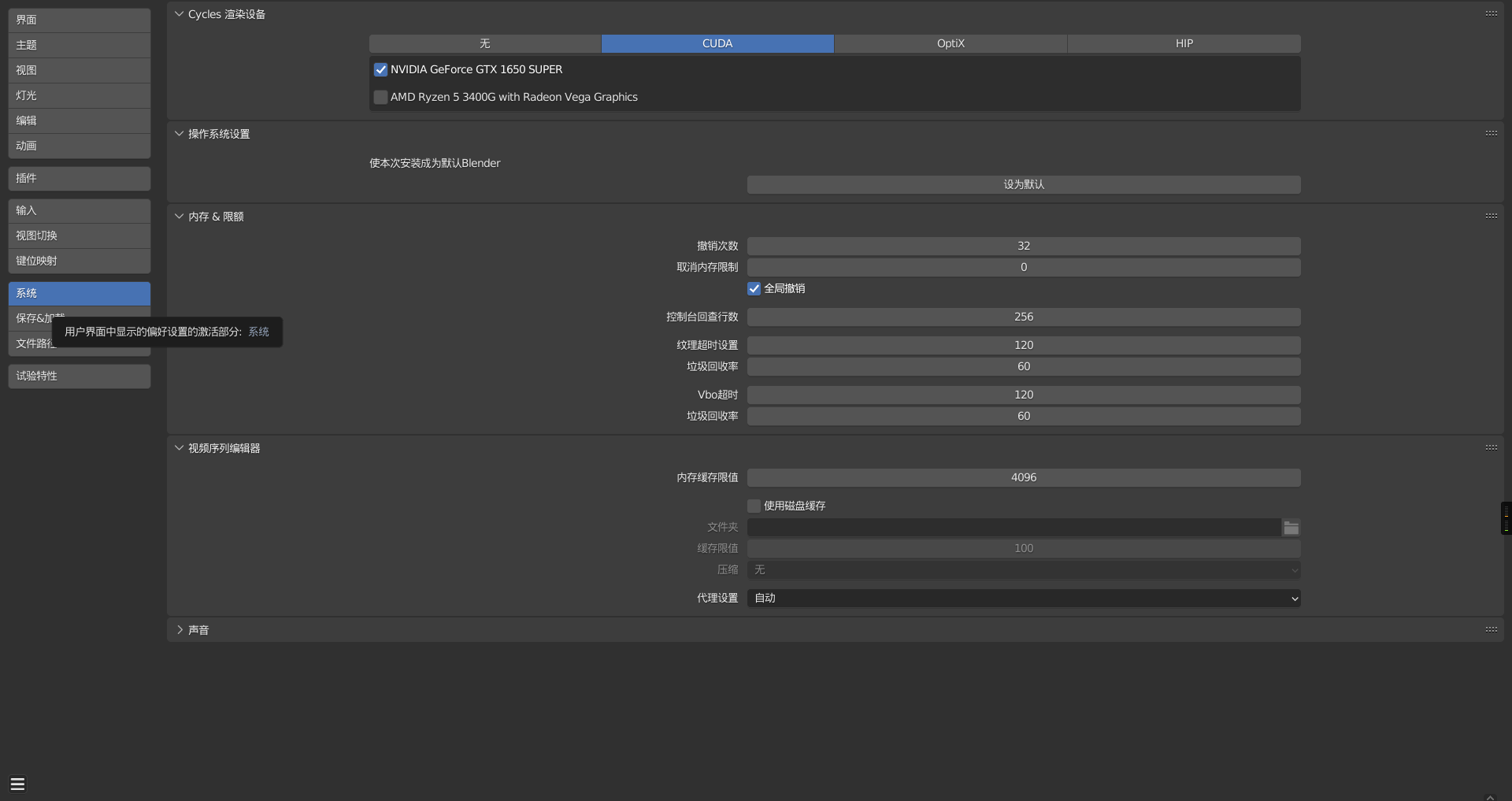The width and height of the screenshot is (1512, 801).
Task: Collapse the 操作系统设置 panel
Action: coord(179,134)
